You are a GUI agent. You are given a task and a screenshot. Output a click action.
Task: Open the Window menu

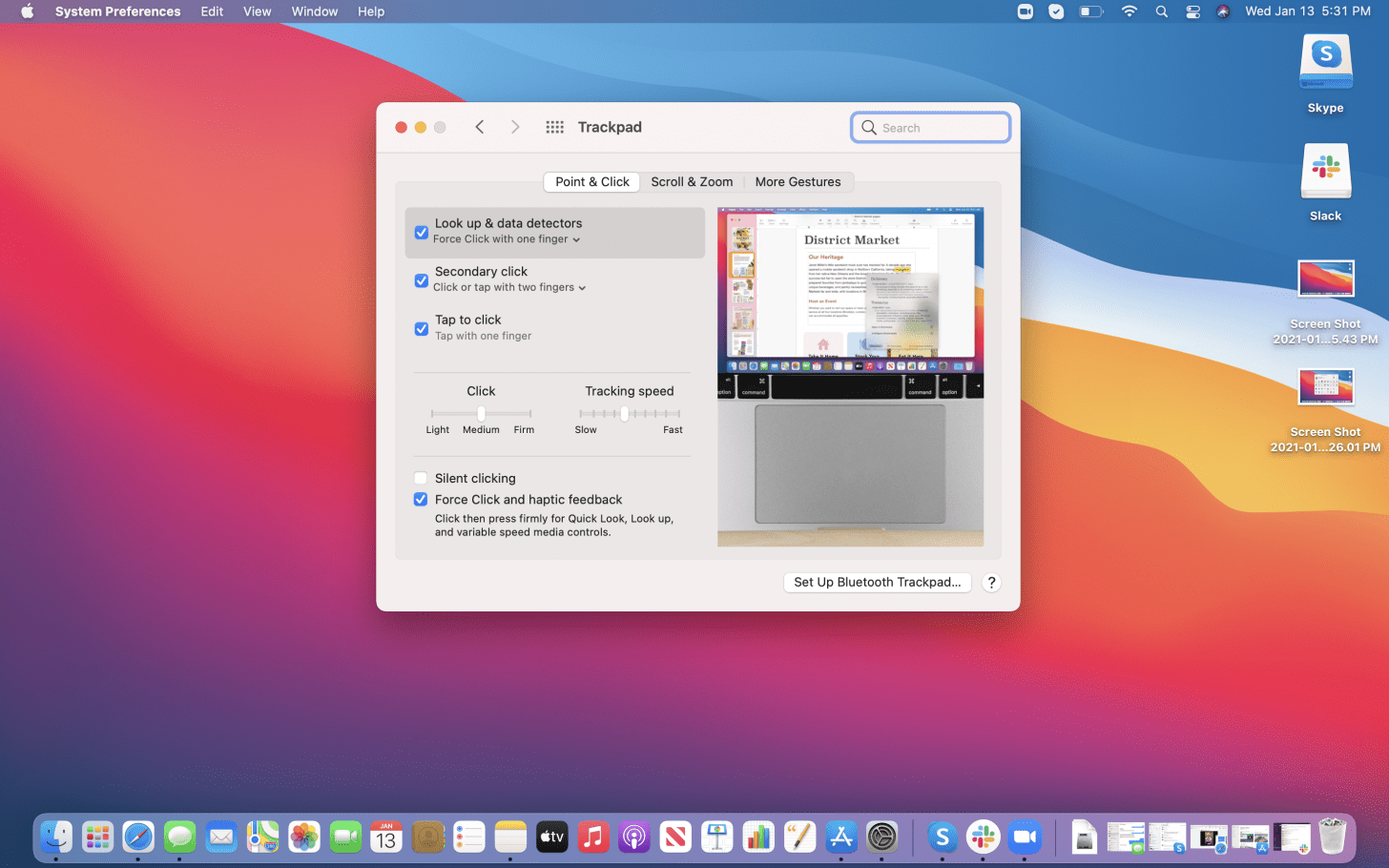click(x=315, y=11)
